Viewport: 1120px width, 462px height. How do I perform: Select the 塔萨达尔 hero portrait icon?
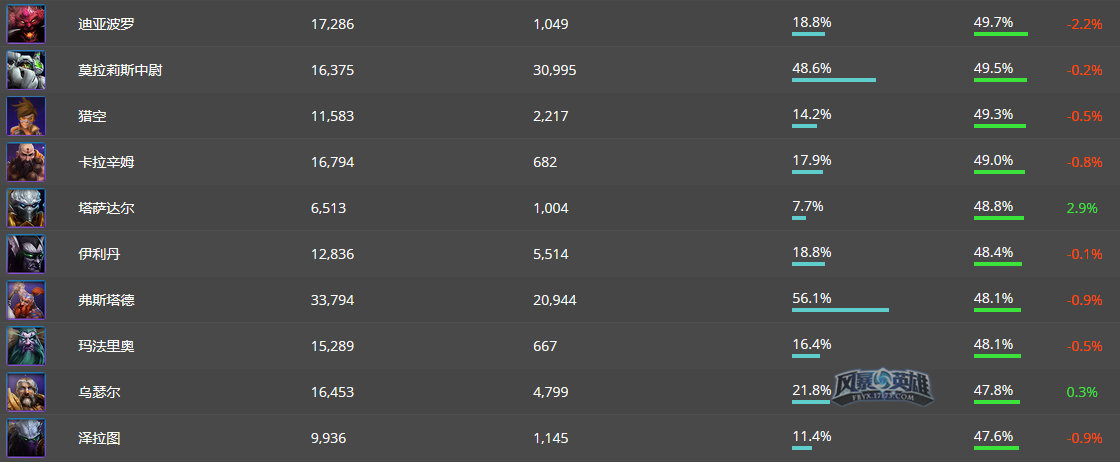tap(26, 208)
